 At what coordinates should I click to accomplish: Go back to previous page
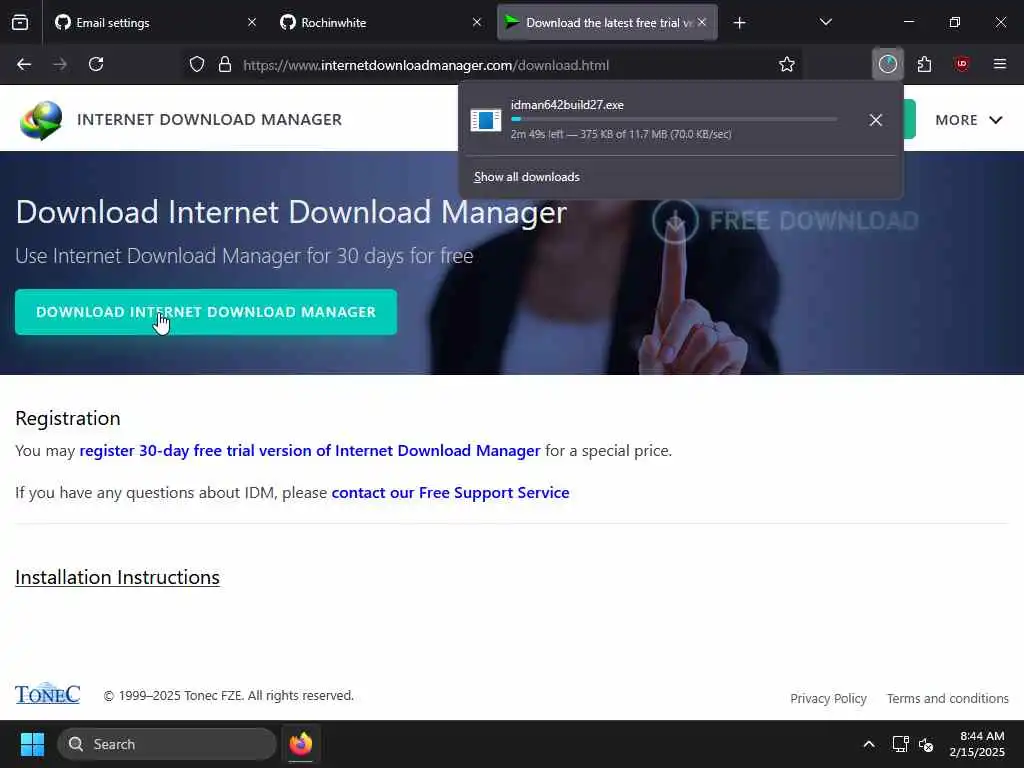pyautogui.click(x=24, y=64)
